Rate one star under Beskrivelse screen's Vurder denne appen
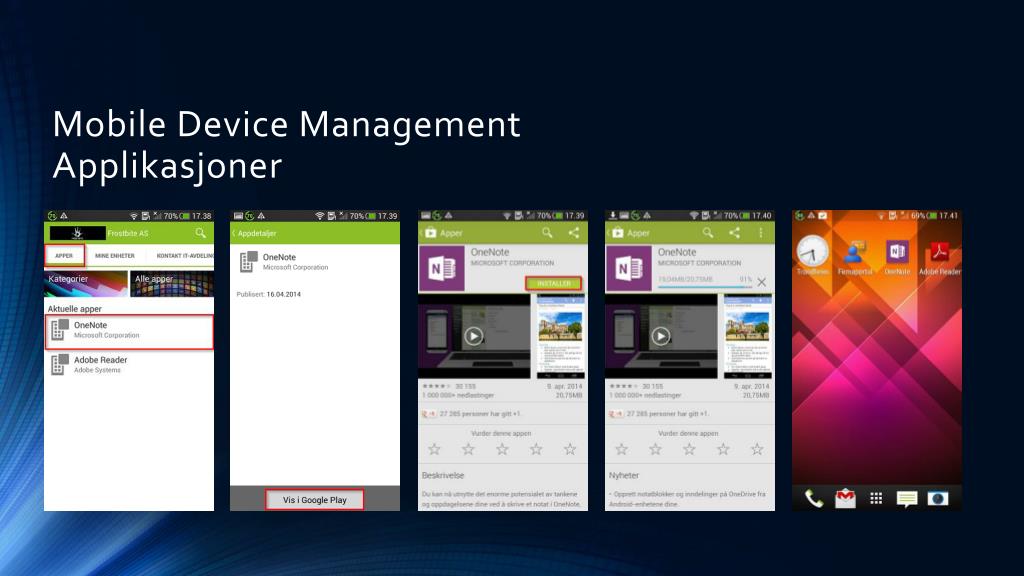 (x=434, y=449)
